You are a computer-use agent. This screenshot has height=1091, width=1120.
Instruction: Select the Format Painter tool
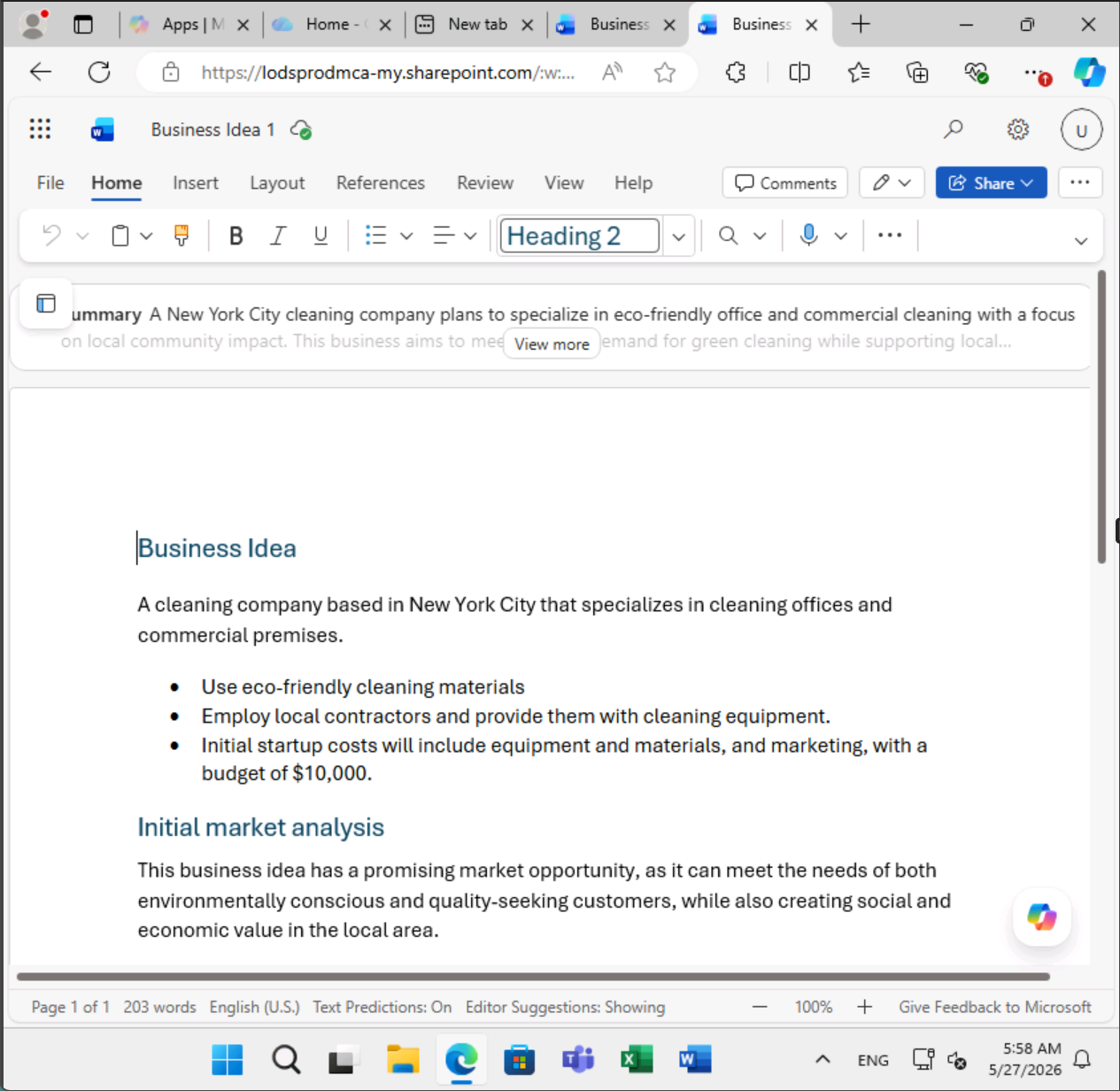tap(182, 236)
